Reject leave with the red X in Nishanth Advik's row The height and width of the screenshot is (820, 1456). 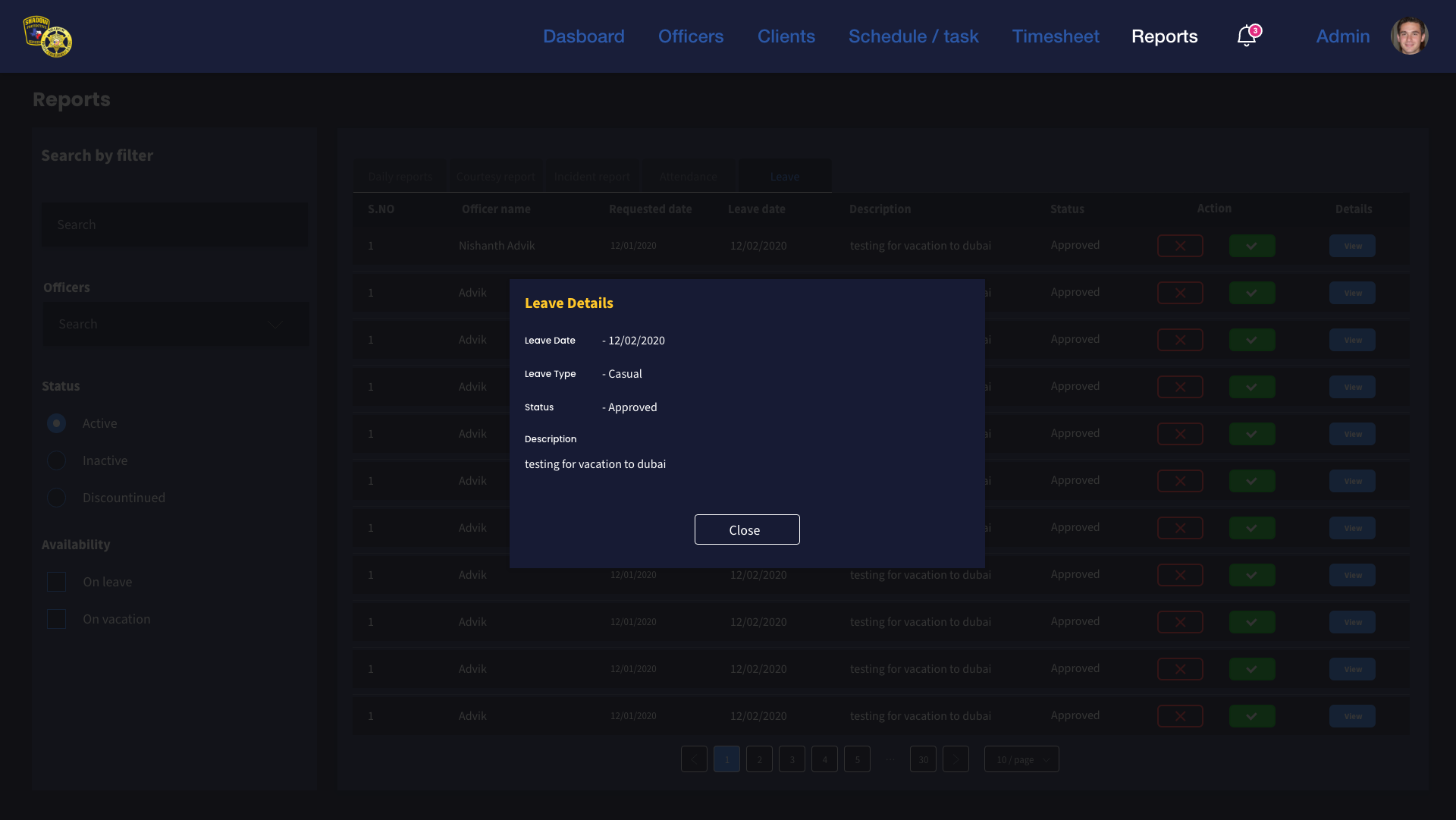1180,246
